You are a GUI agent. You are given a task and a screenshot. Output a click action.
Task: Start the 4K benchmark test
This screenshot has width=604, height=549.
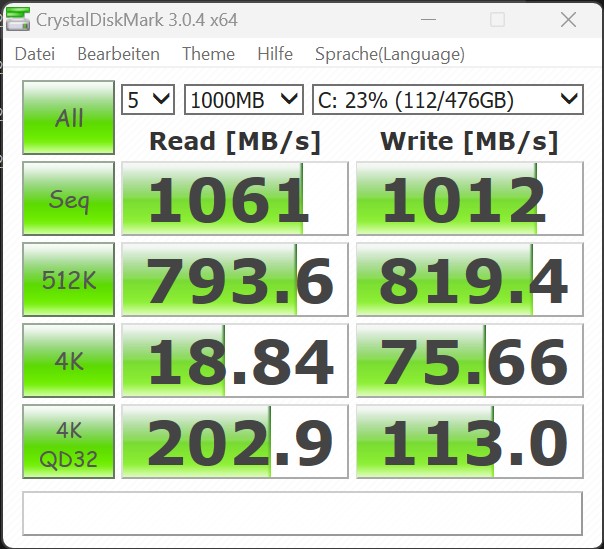pyautogui.click(x=69, y=361)
